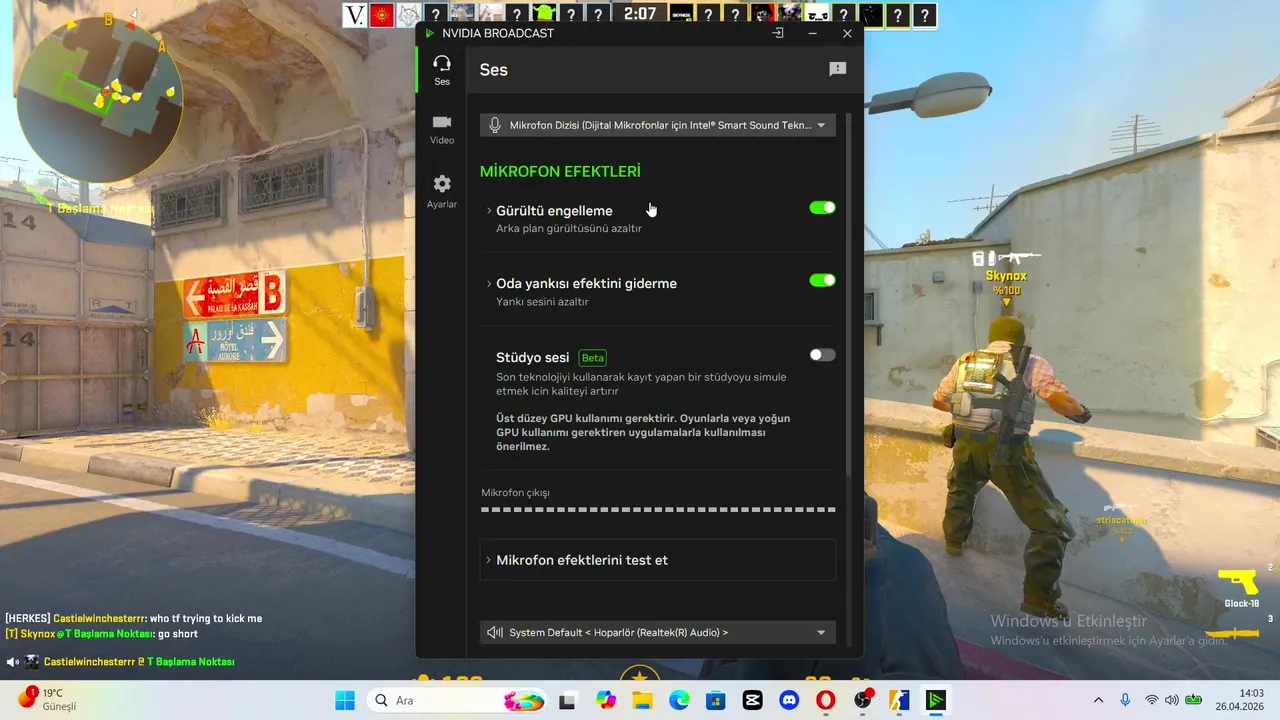1280x720 pixels.
Task: Switch to OBS Studio in the taskbar
Action: (863, 700)
